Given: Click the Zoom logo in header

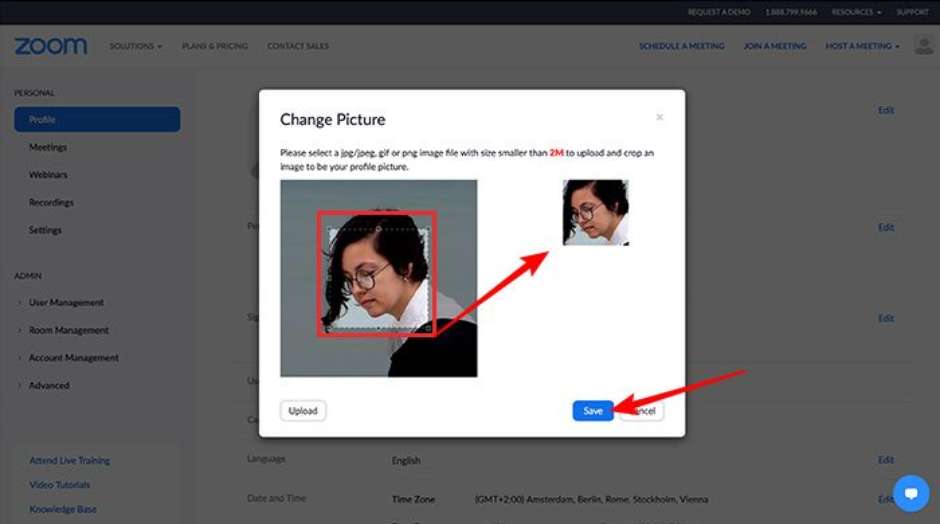Looking at the screenshot, I should tap(50, 46).
